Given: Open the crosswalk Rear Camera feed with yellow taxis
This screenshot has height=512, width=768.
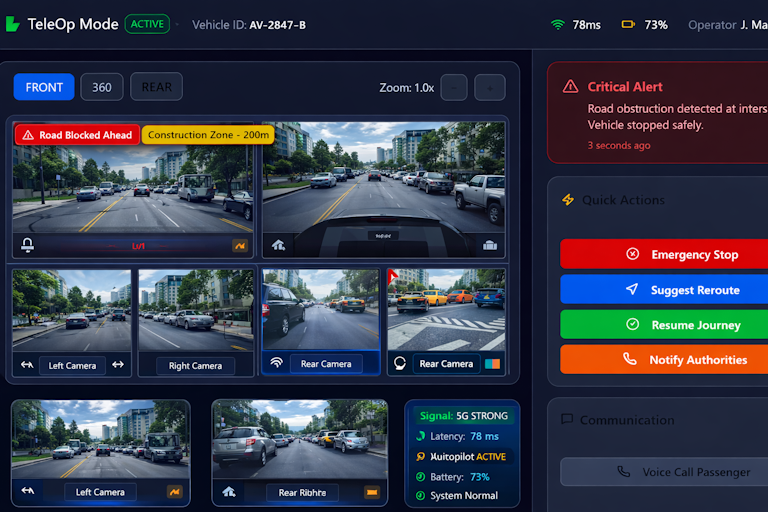Looking at the screenshot, I should [x=446, y=310].
